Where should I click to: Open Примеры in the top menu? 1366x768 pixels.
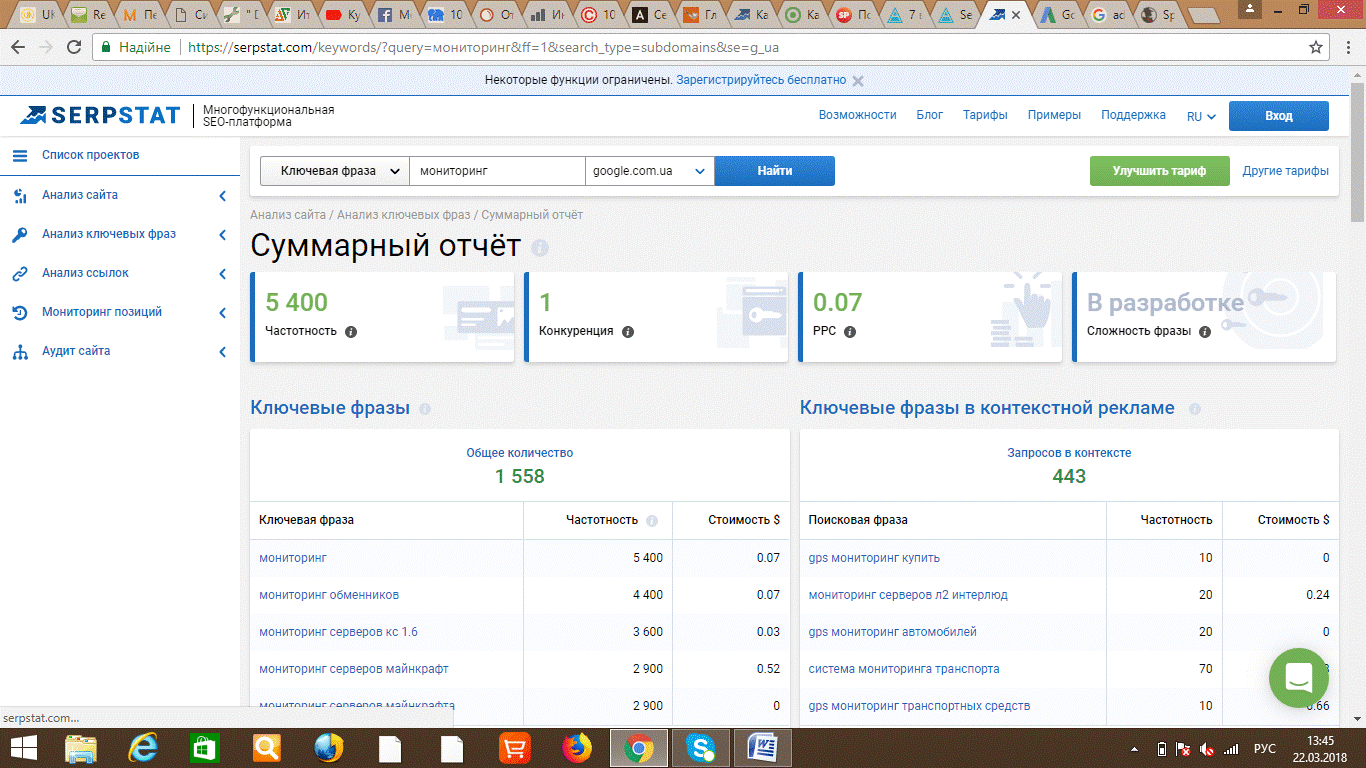[x=1054, y=115]
